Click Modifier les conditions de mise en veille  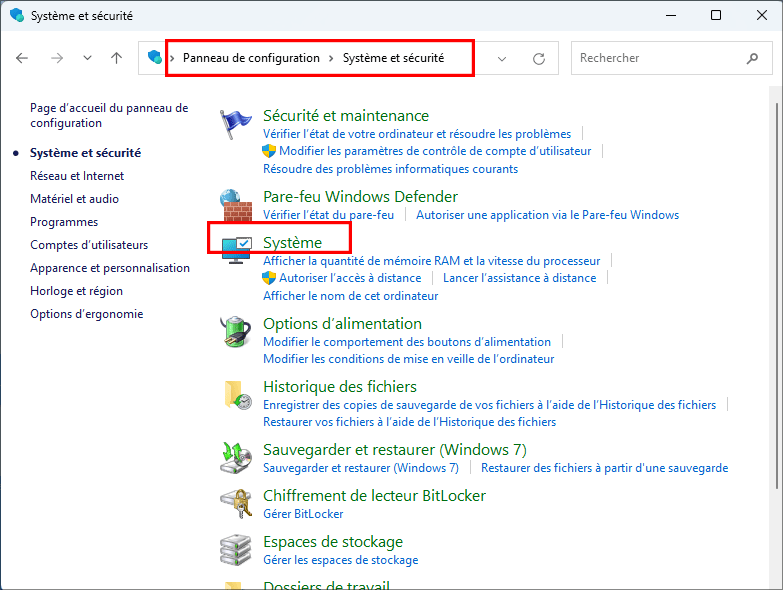point(408,359)
